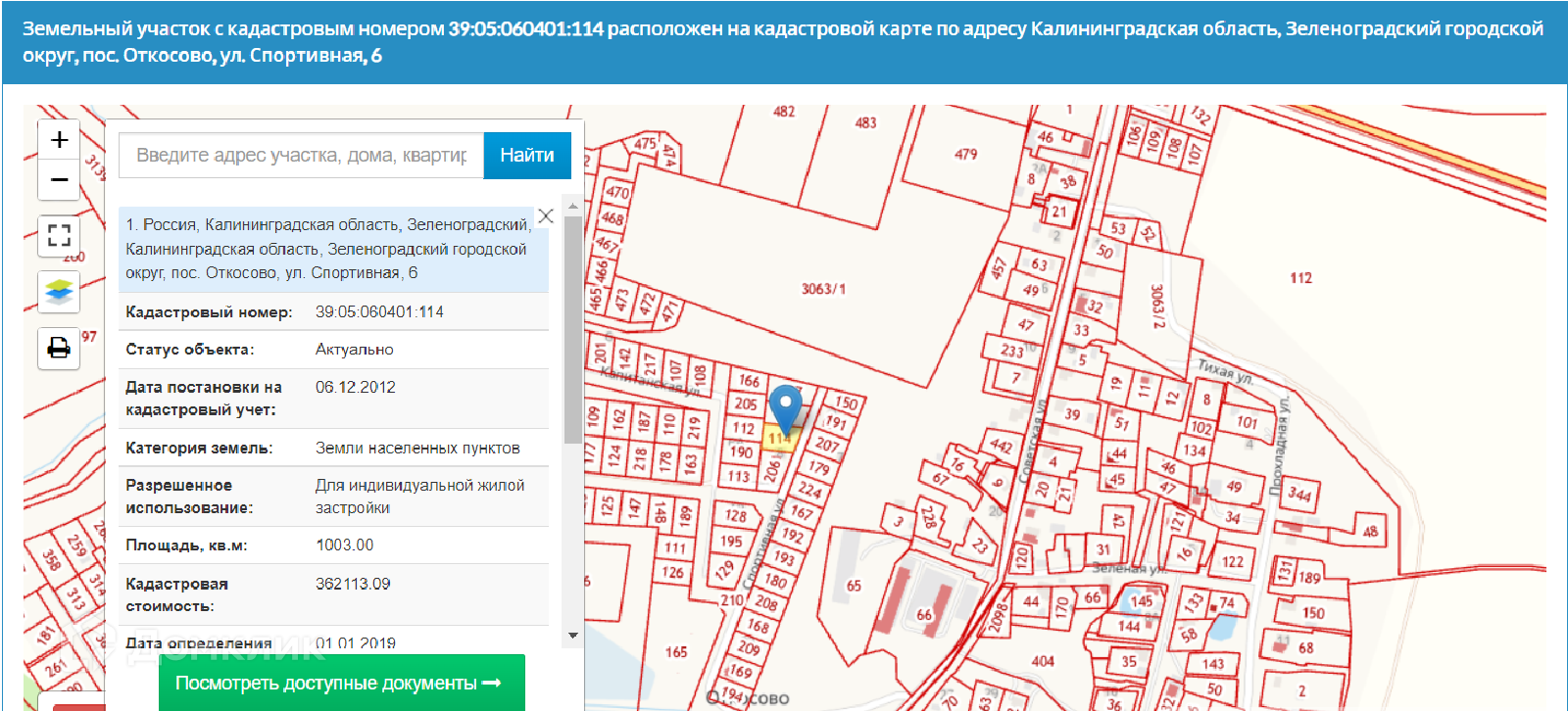Viewport: 1568px width, 711px height.
Task: Click Для индивидуальной жилой застройки value
Action: click(x=419, y=497)
